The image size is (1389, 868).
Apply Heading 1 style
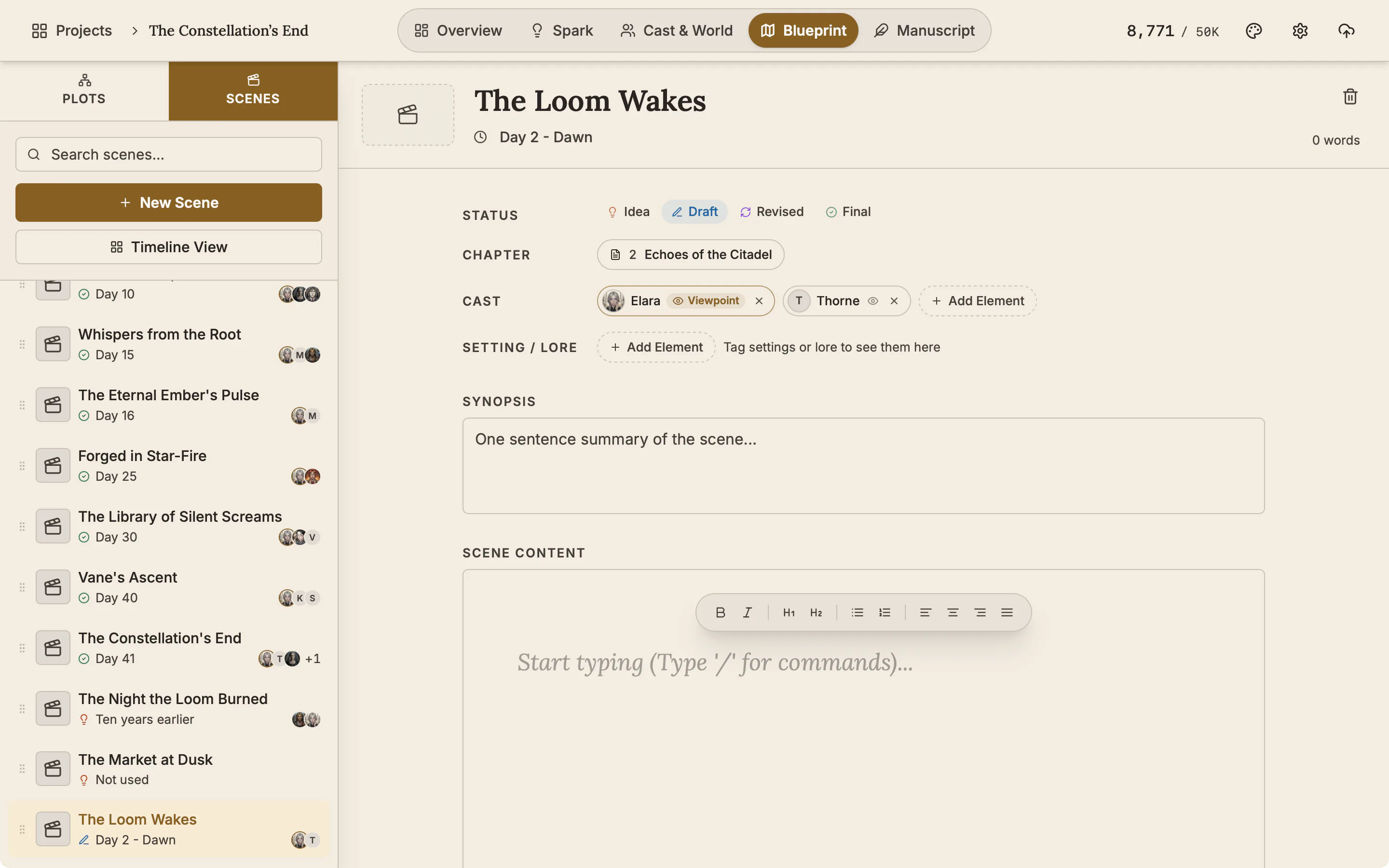pyautogui.click(x=789, y=612)
